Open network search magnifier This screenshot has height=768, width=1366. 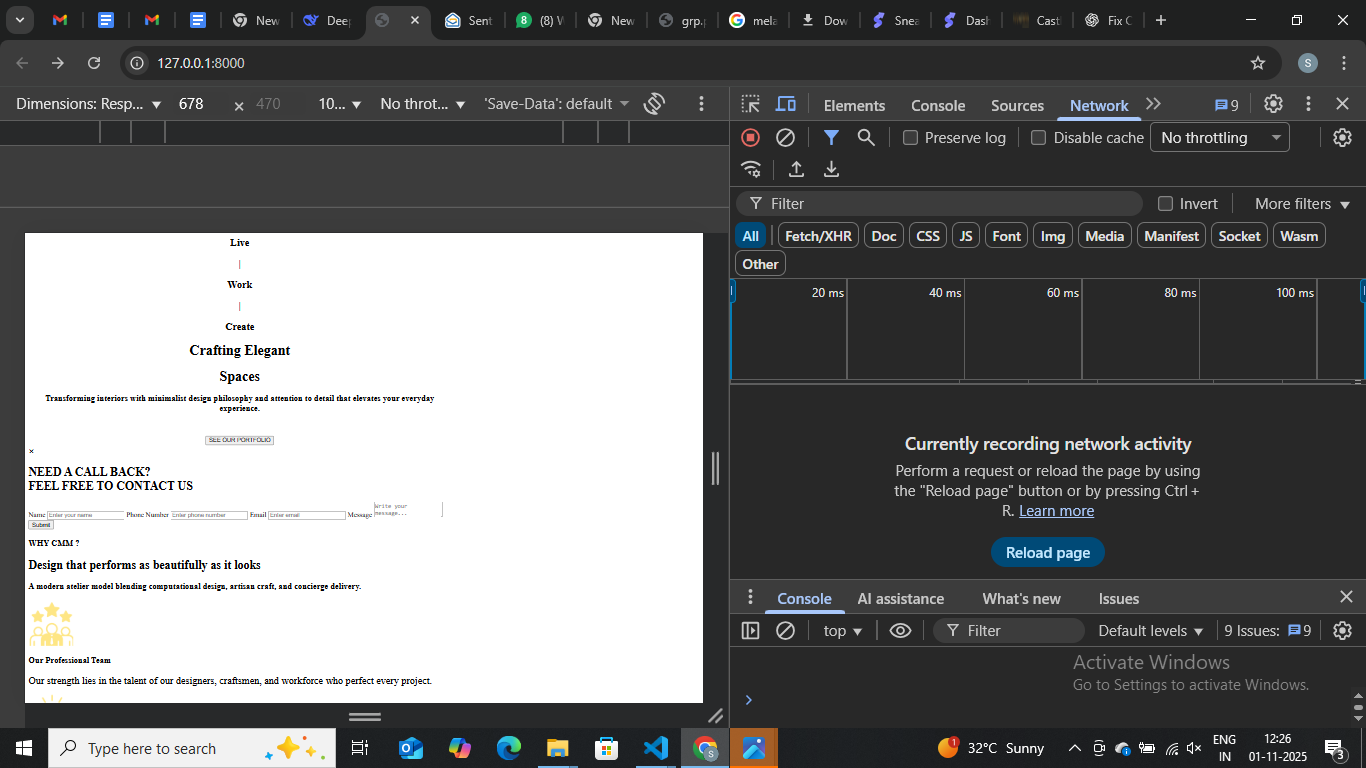866,138
